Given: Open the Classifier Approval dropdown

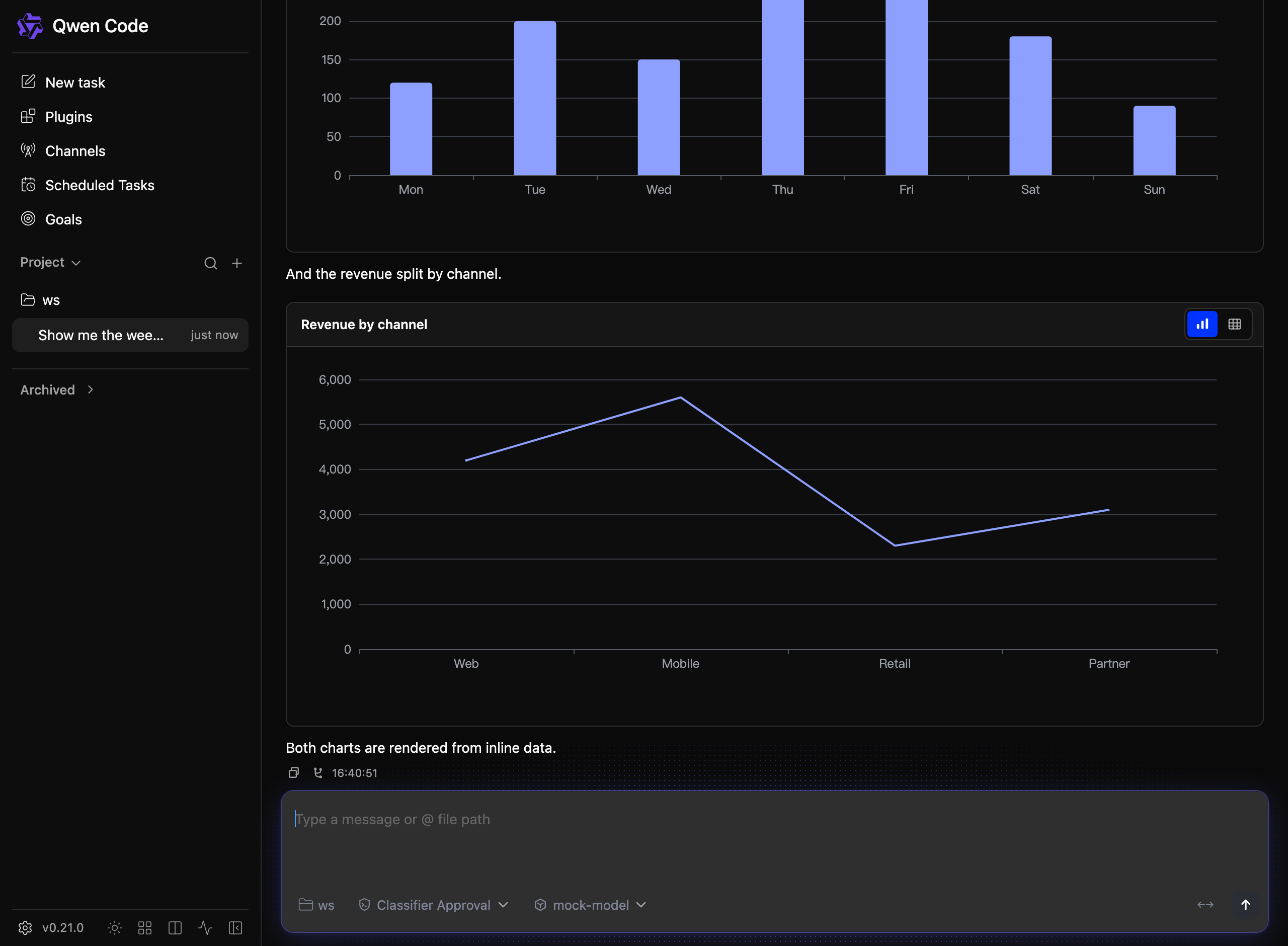Looking at the screenshot, I should [433, 905].
